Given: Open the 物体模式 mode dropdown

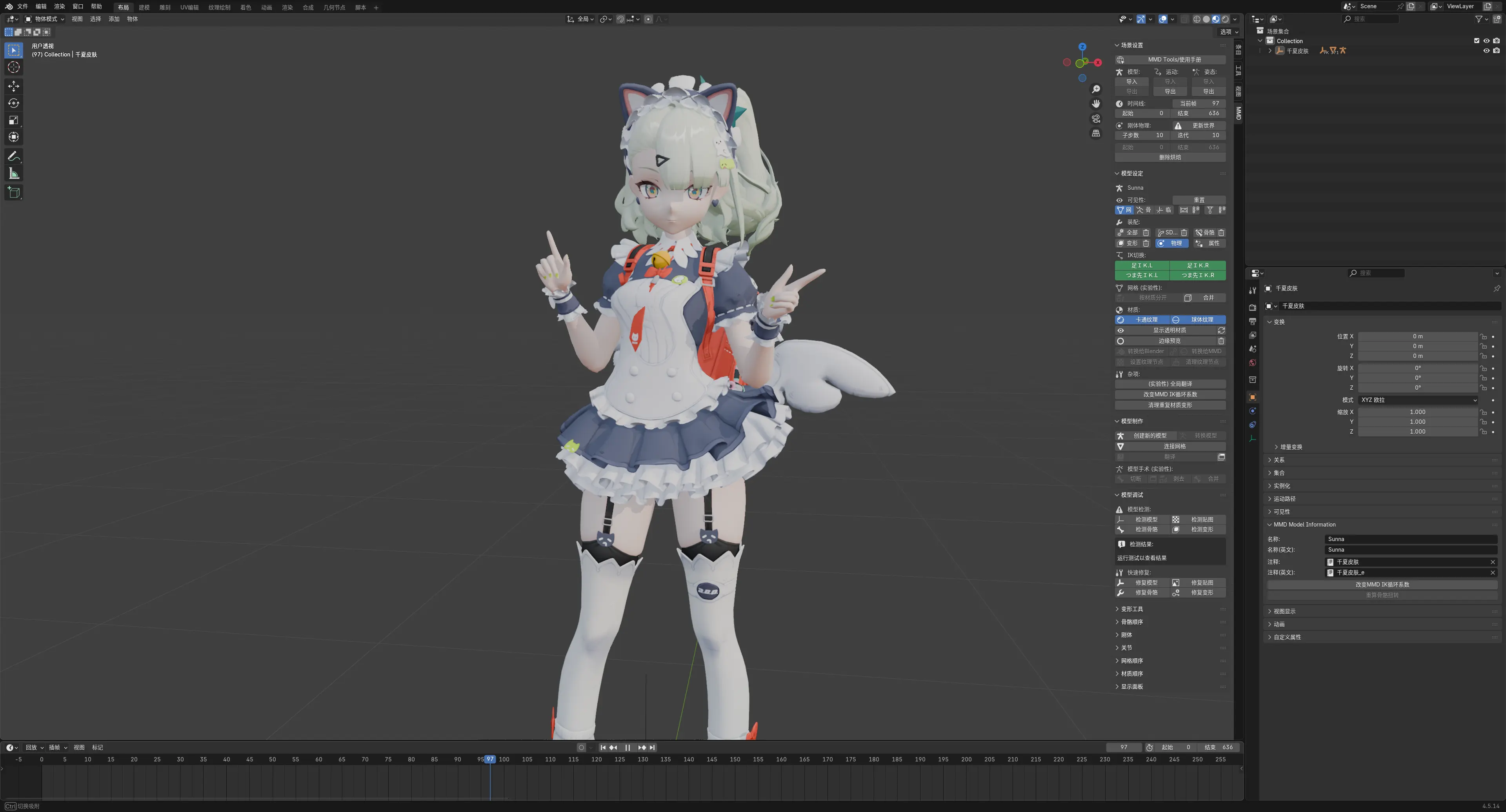Looking at the screenshot, I should [x=44, y=19].
